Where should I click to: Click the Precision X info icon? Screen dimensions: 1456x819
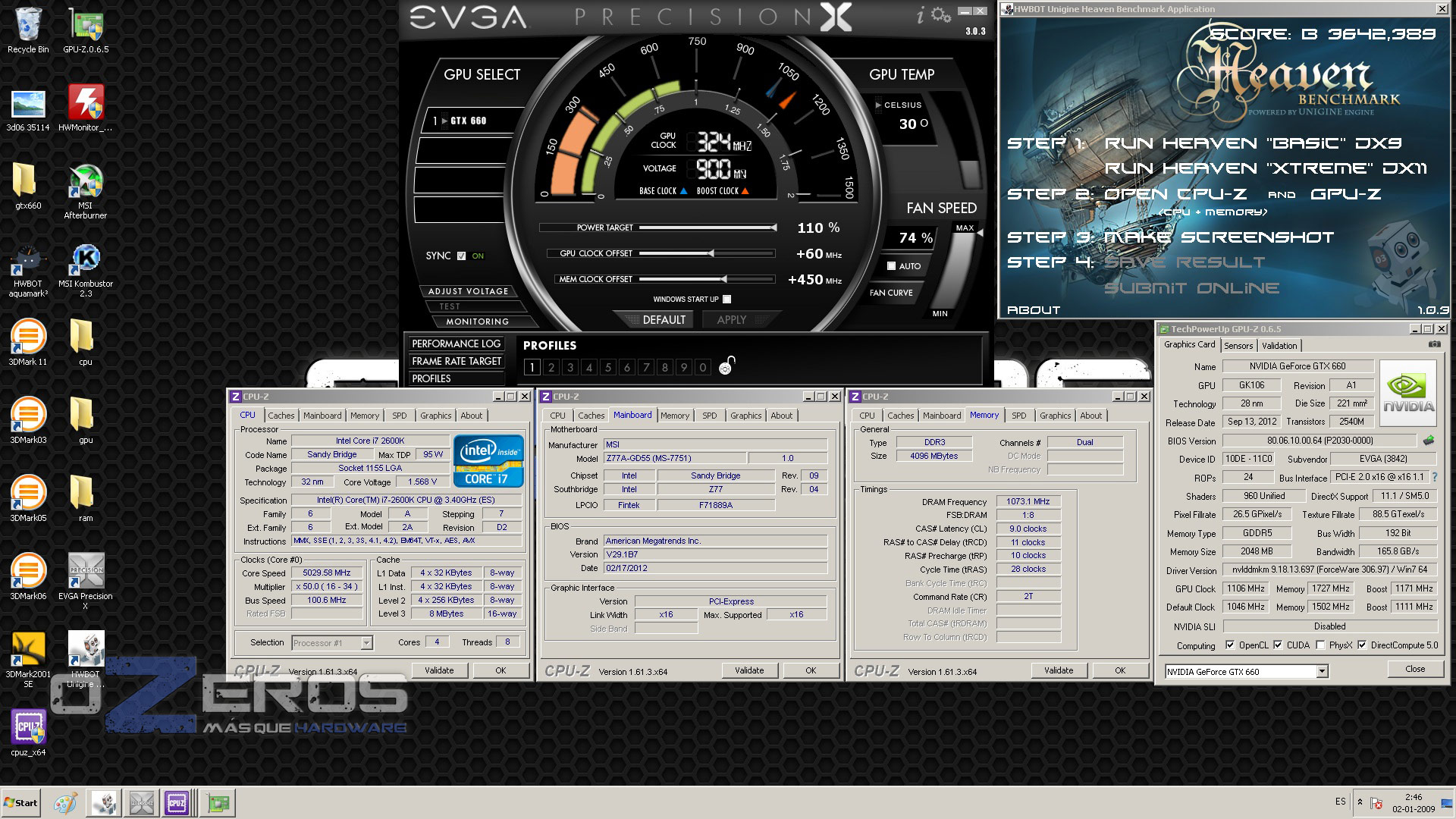point(920,16)
